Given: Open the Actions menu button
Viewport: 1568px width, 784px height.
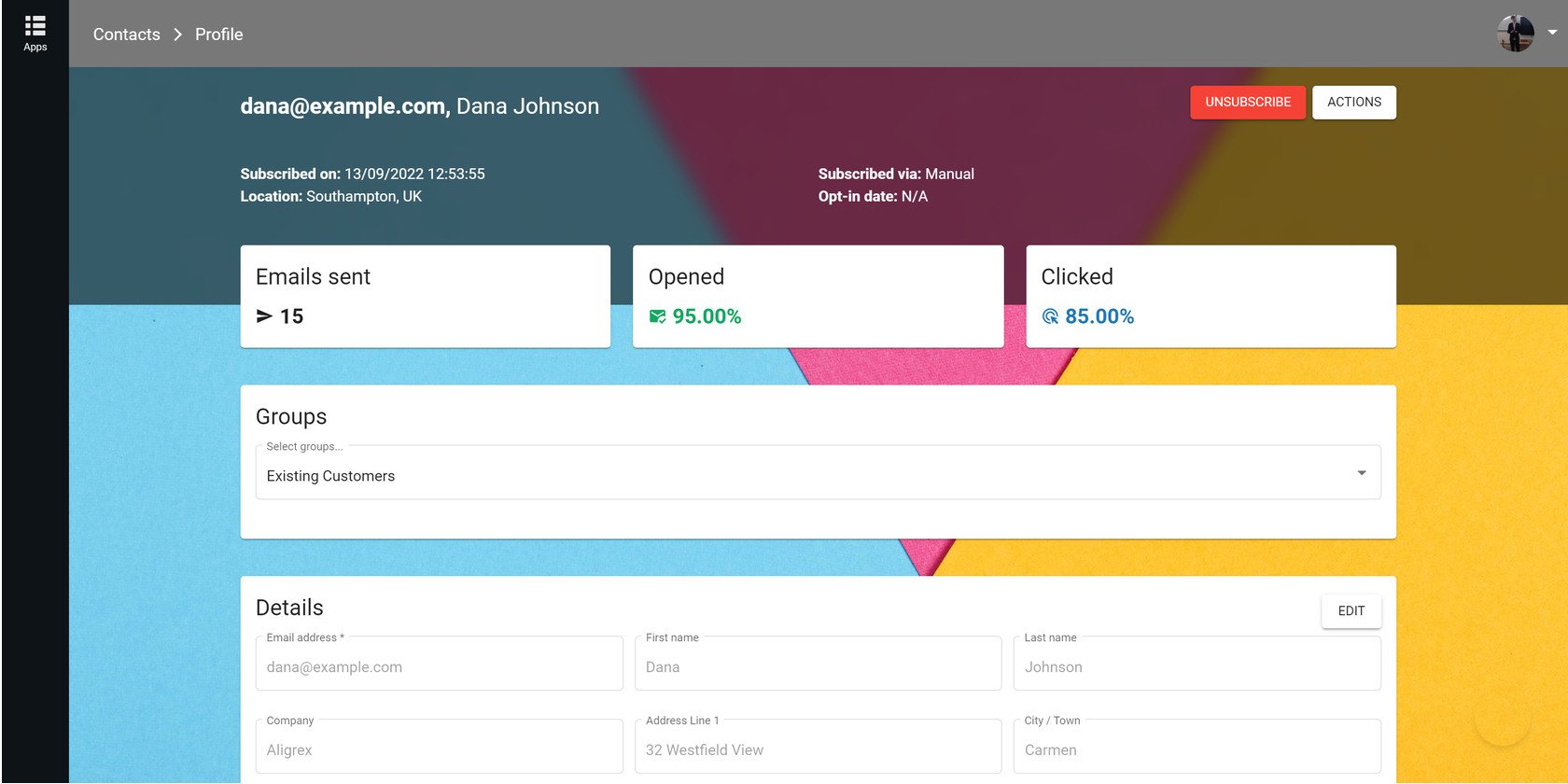Looking at the screenshot, I should (1353, 102).
